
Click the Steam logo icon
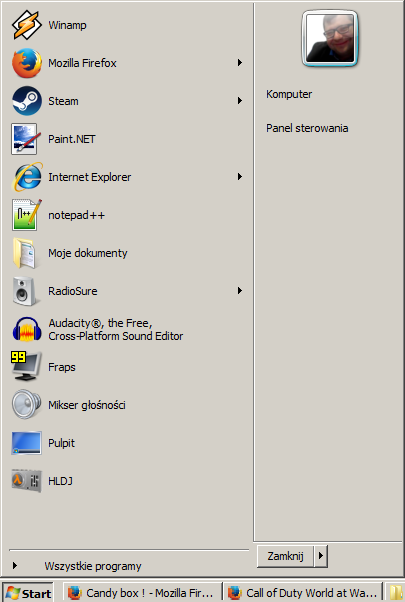[x=26, y=101]
